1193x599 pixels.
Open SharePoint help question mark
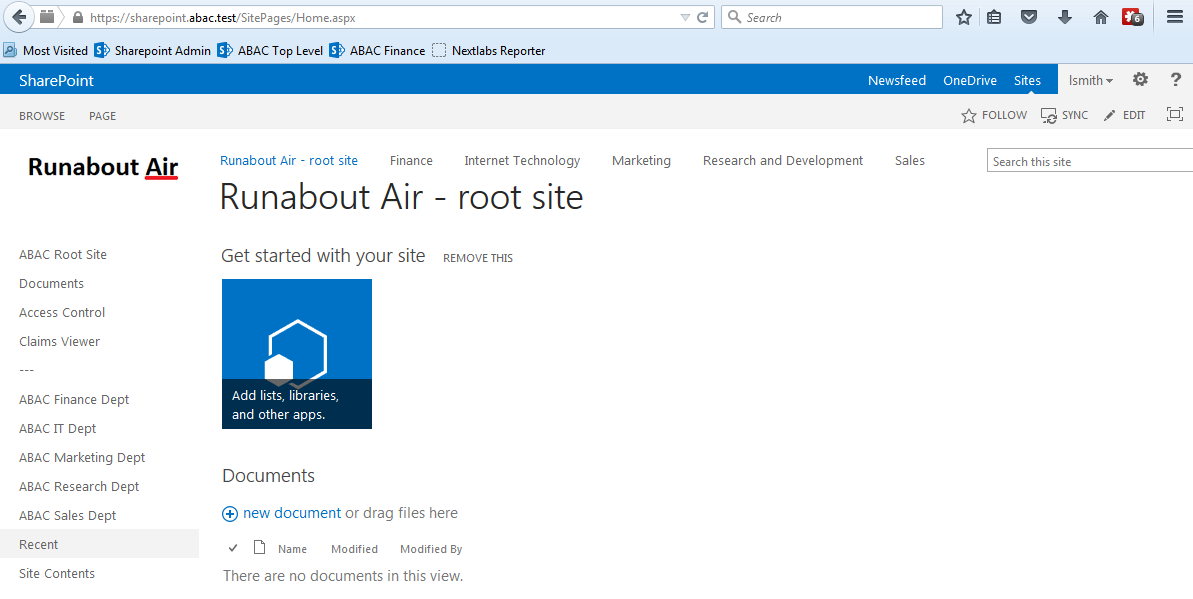[x=1176, y=79]
